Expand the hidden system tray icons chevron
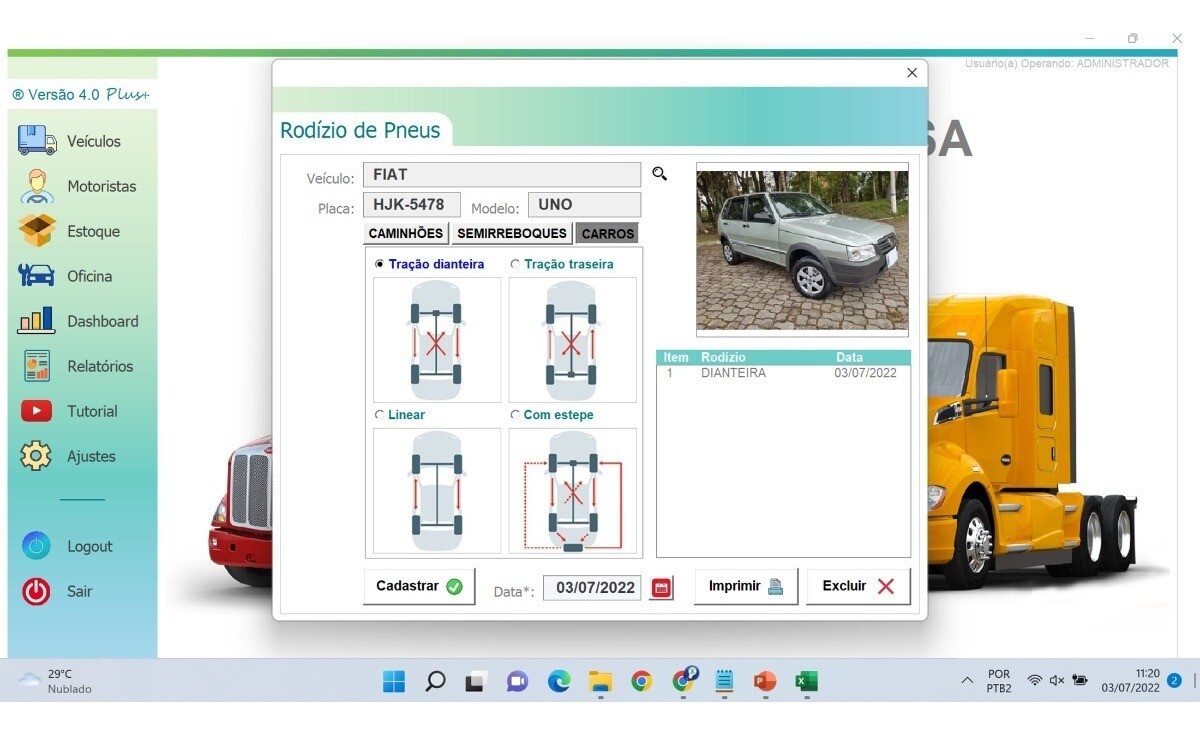The width and height of the screenshot is (1200, 735). click(967, 681)
